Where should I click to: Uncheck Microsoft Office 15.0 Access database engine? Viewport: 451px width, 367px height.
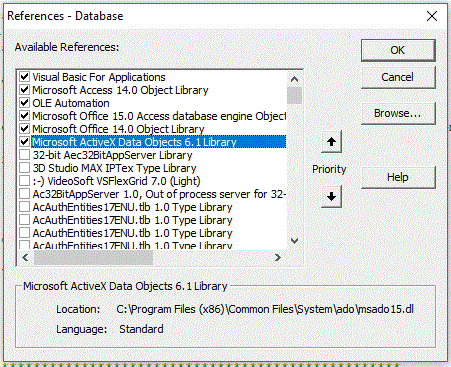tap(24, 116)
